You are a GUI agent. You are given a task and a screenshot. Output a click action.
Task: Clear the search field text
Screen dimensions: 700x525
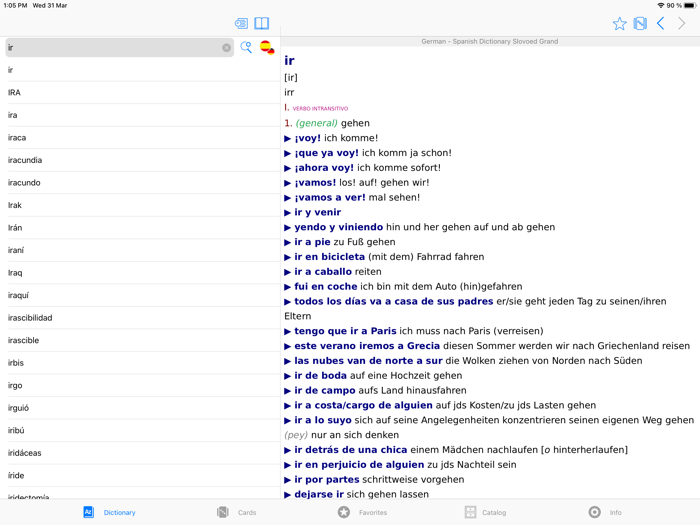coord(226,48)
